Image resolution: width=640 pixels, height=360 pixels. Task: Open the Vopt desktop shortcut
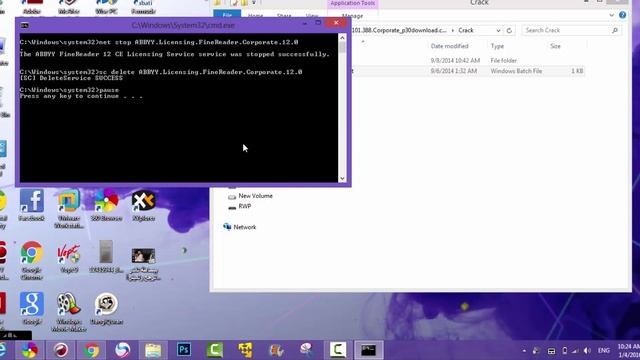(69, 257)
